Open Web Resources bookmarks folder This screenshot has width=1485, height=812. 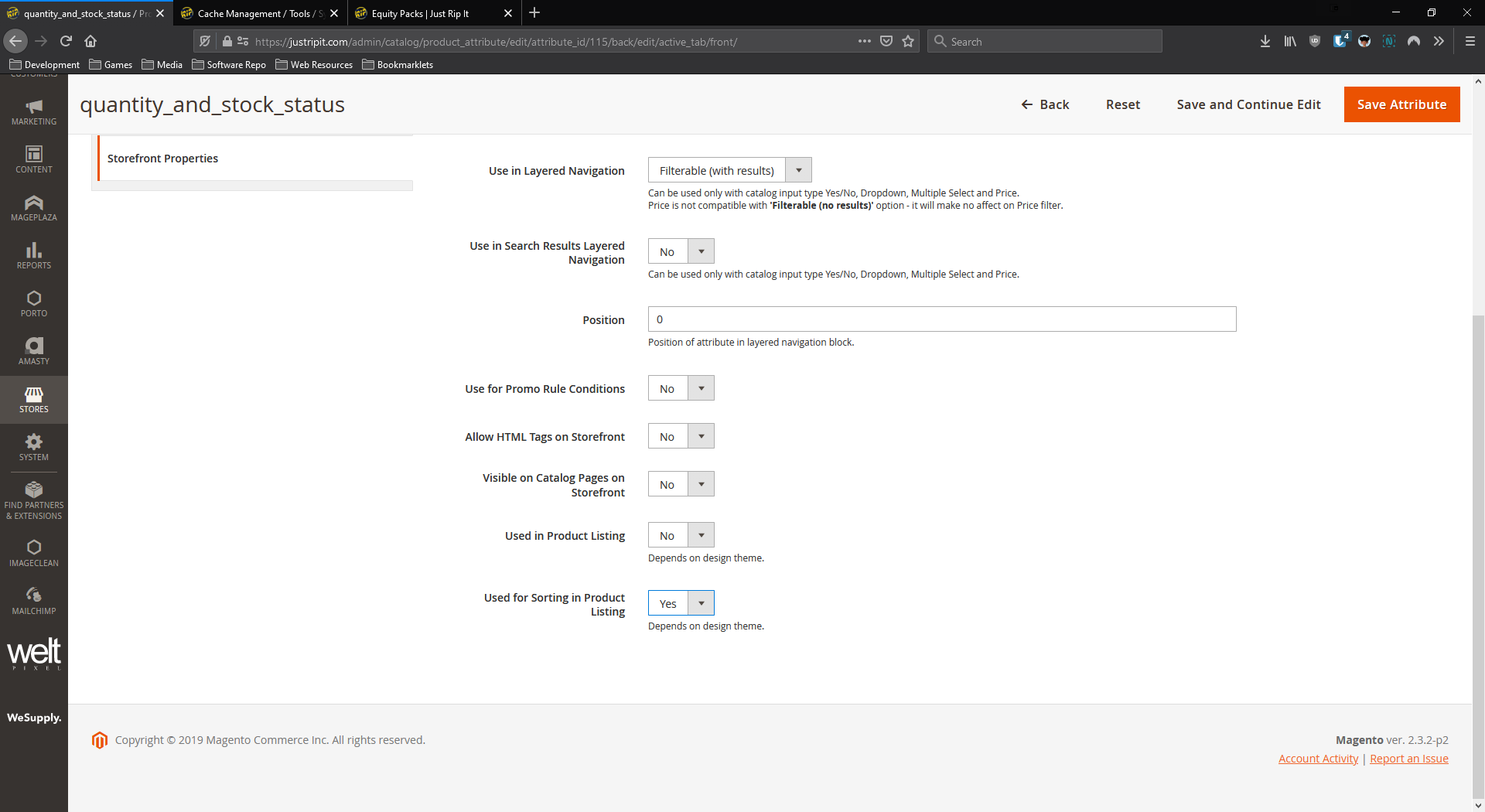314,65
